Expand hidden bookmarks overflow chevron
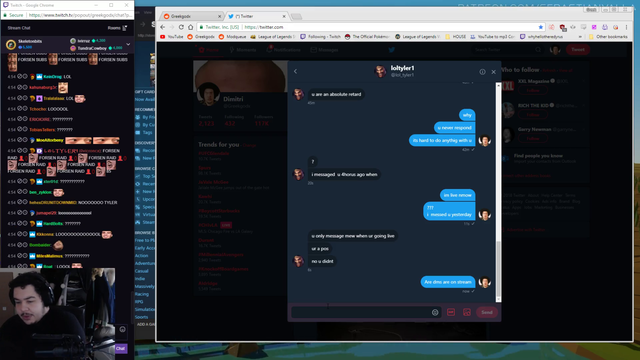The height and width of the screenshot is (360, 640). pyautogui.click(x=580, y=37)
